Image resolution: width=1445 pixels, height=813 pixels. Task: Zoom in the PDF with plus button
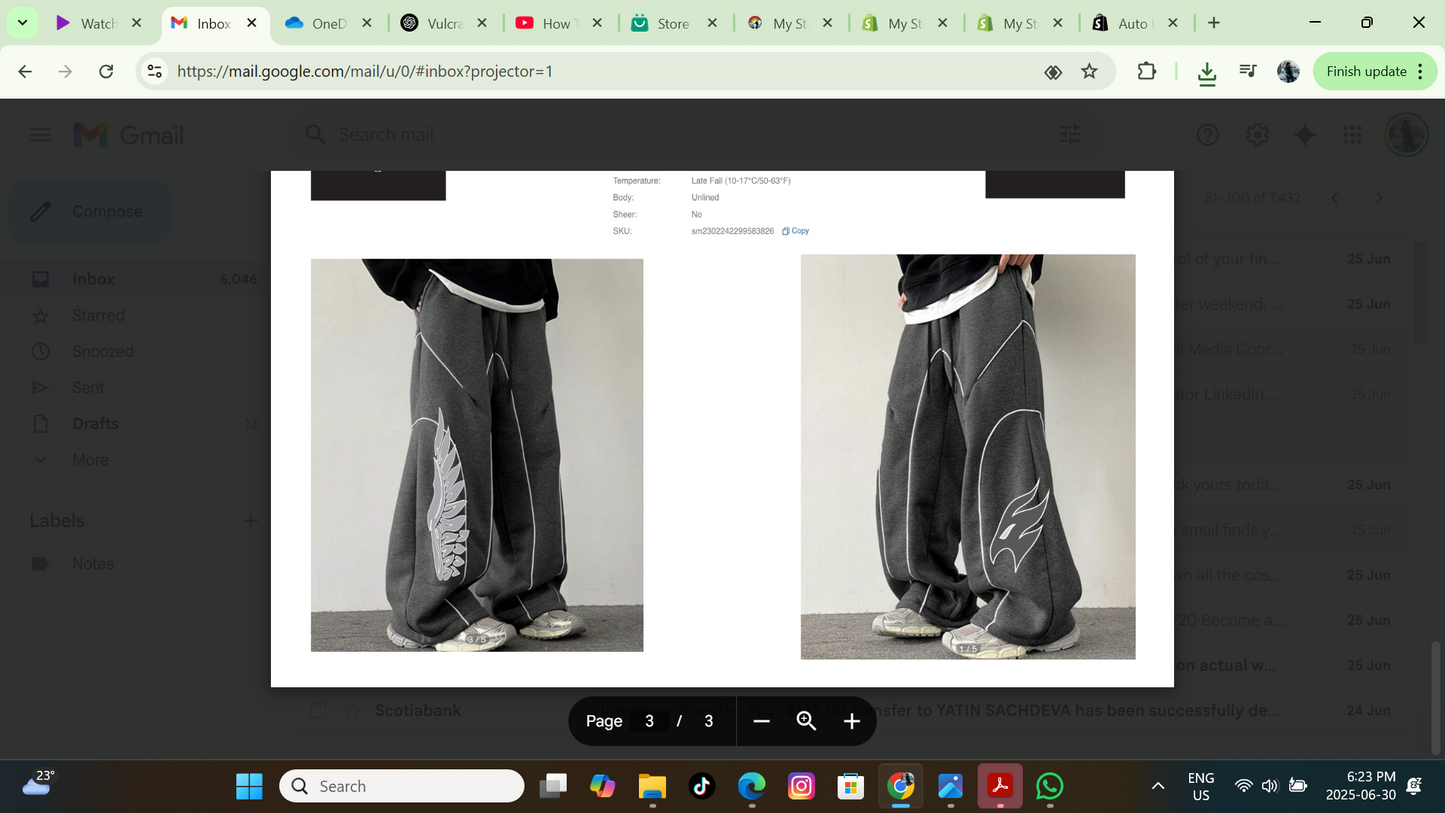pos(852,721)
